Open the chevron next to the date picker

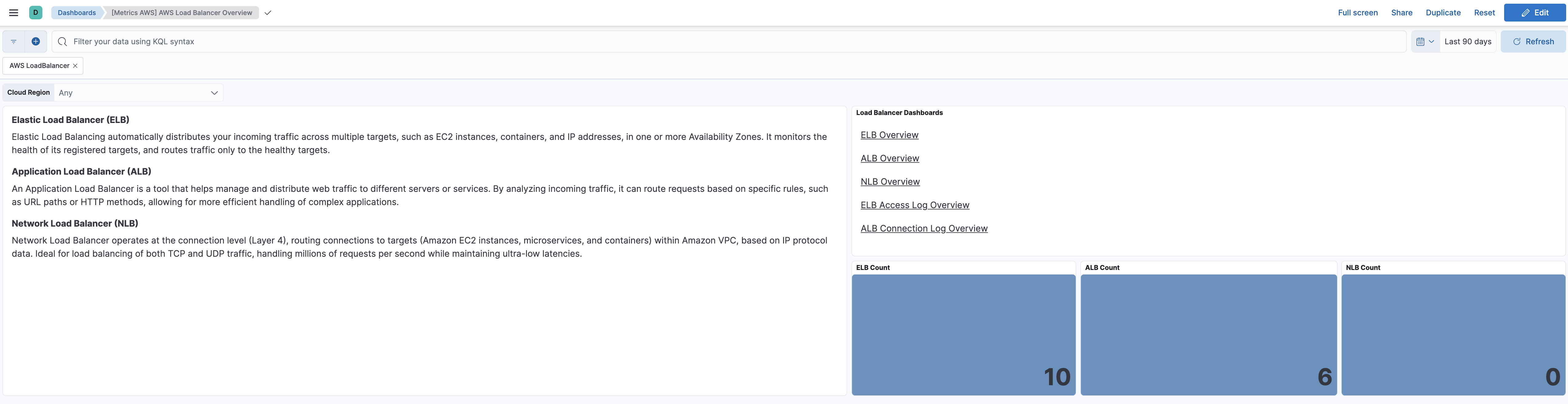click(1432, 42)
